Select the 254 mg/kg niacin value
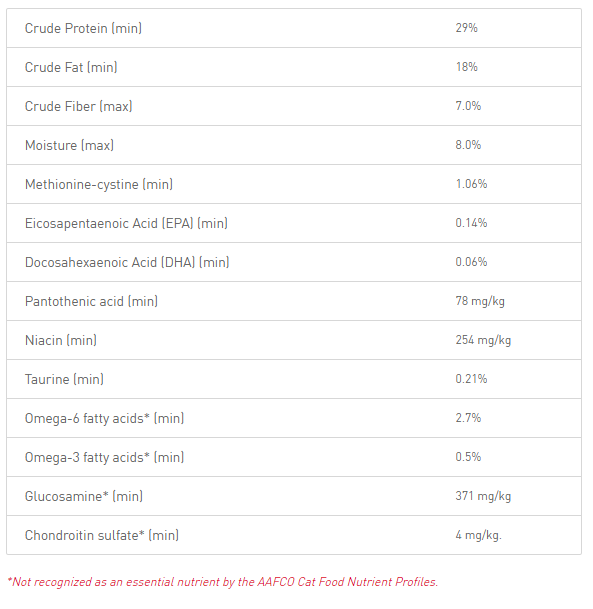 483,340
